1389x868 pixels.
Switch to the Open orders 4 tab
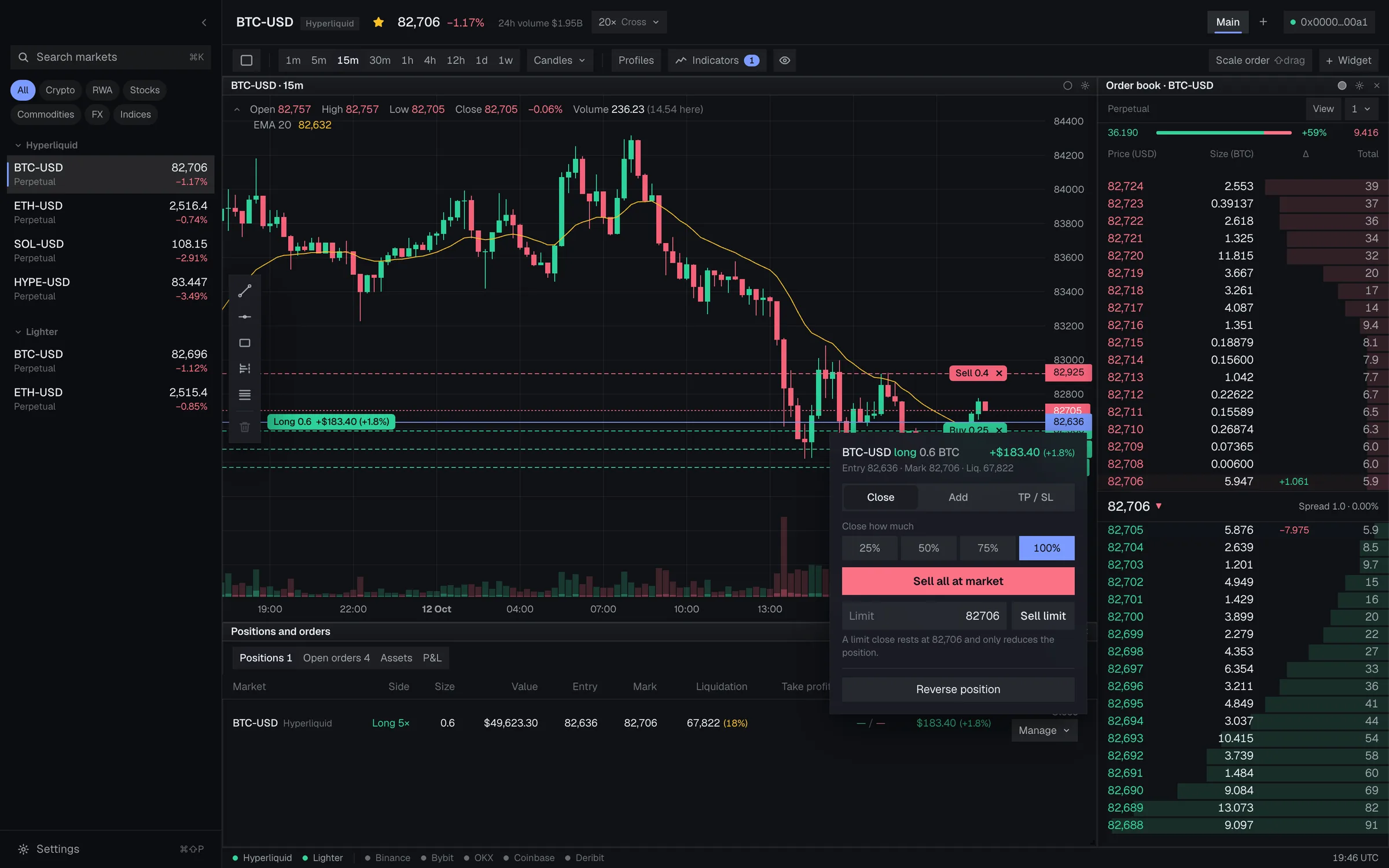[336, 658]
